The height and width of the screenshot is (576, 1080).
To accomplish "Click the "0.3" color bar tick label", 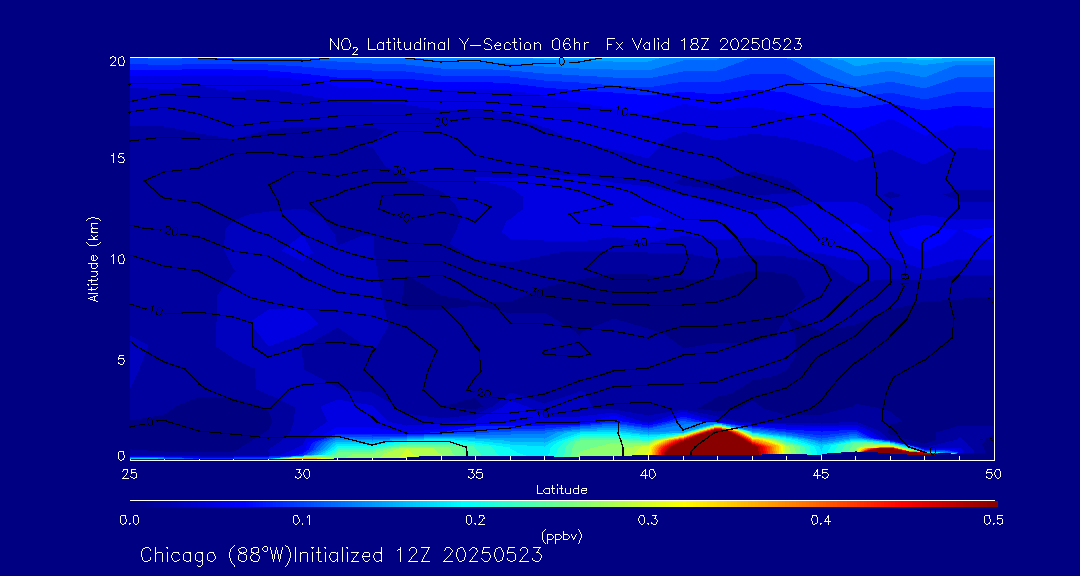I will click(x=648, y=520).
